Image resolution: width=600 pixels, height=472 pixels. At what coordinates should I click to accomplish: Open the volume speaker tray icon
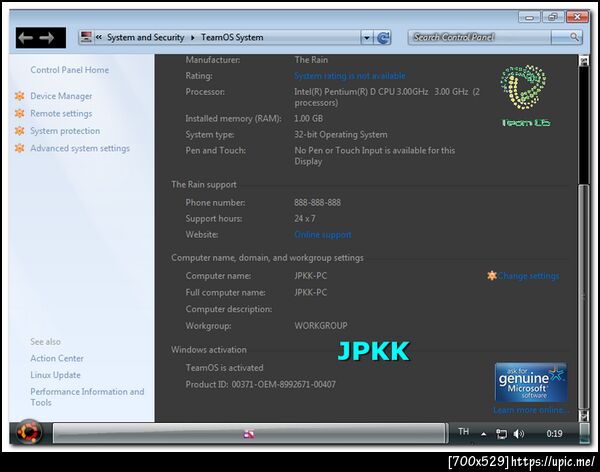click(518, 434)
